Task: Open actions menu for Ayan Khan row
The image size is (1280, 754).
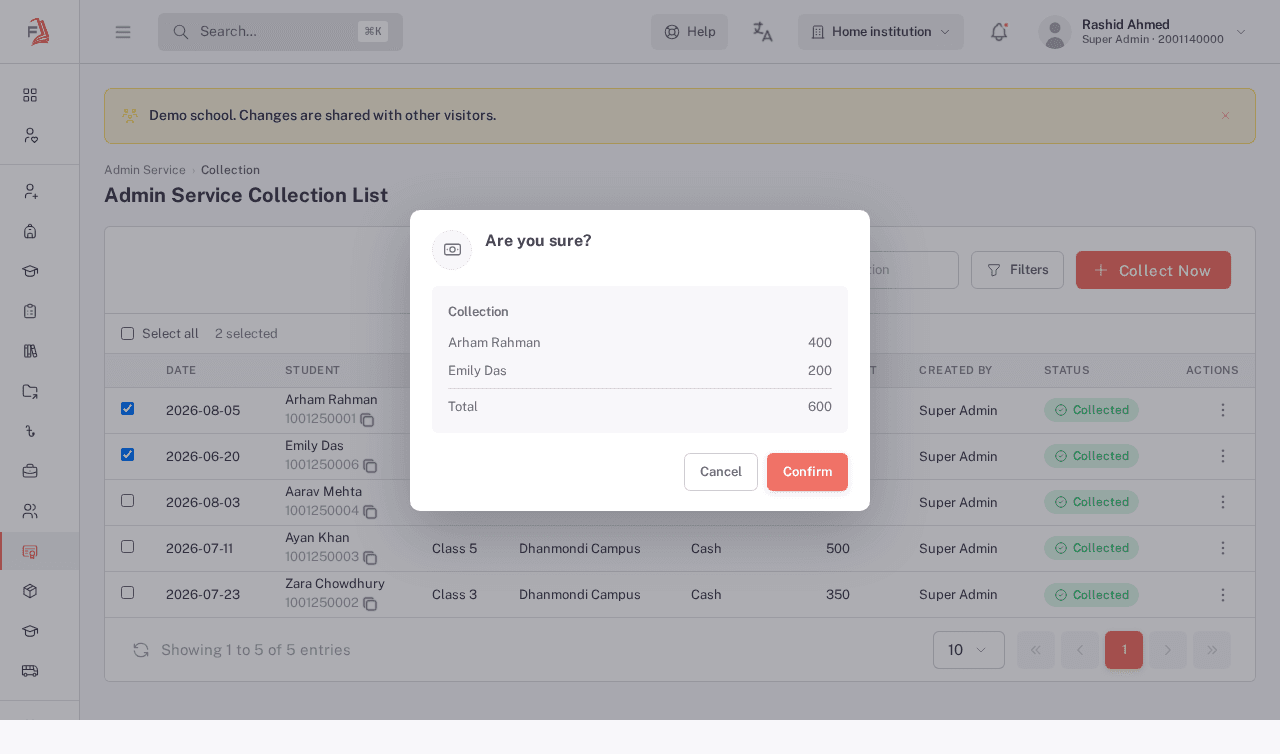Action: click(1222, 548)
